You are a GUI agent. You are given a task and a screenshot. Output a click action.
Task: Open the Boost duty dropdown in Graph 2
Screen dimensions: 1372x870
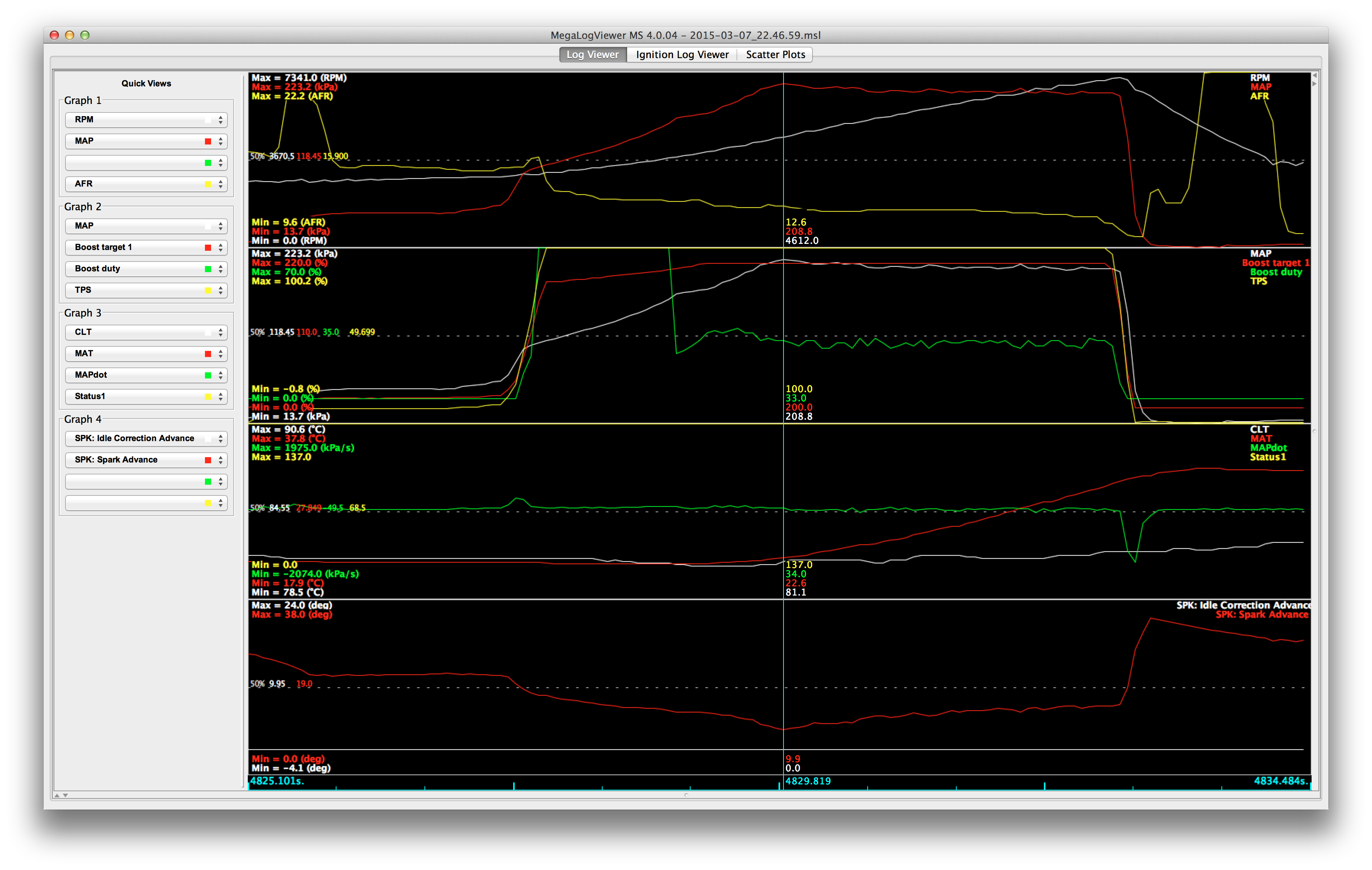point(146,269)
